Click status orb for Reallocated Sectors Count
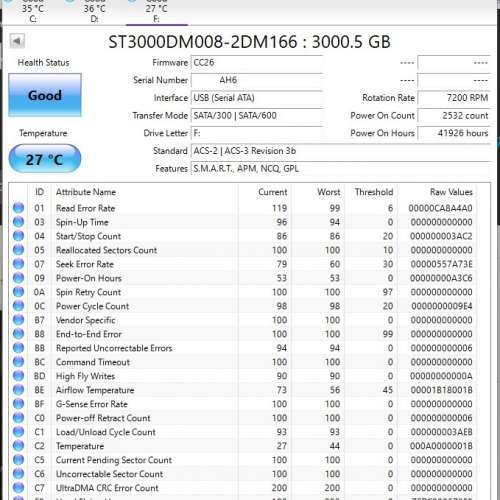500x500 pixels. pos(19,250)
